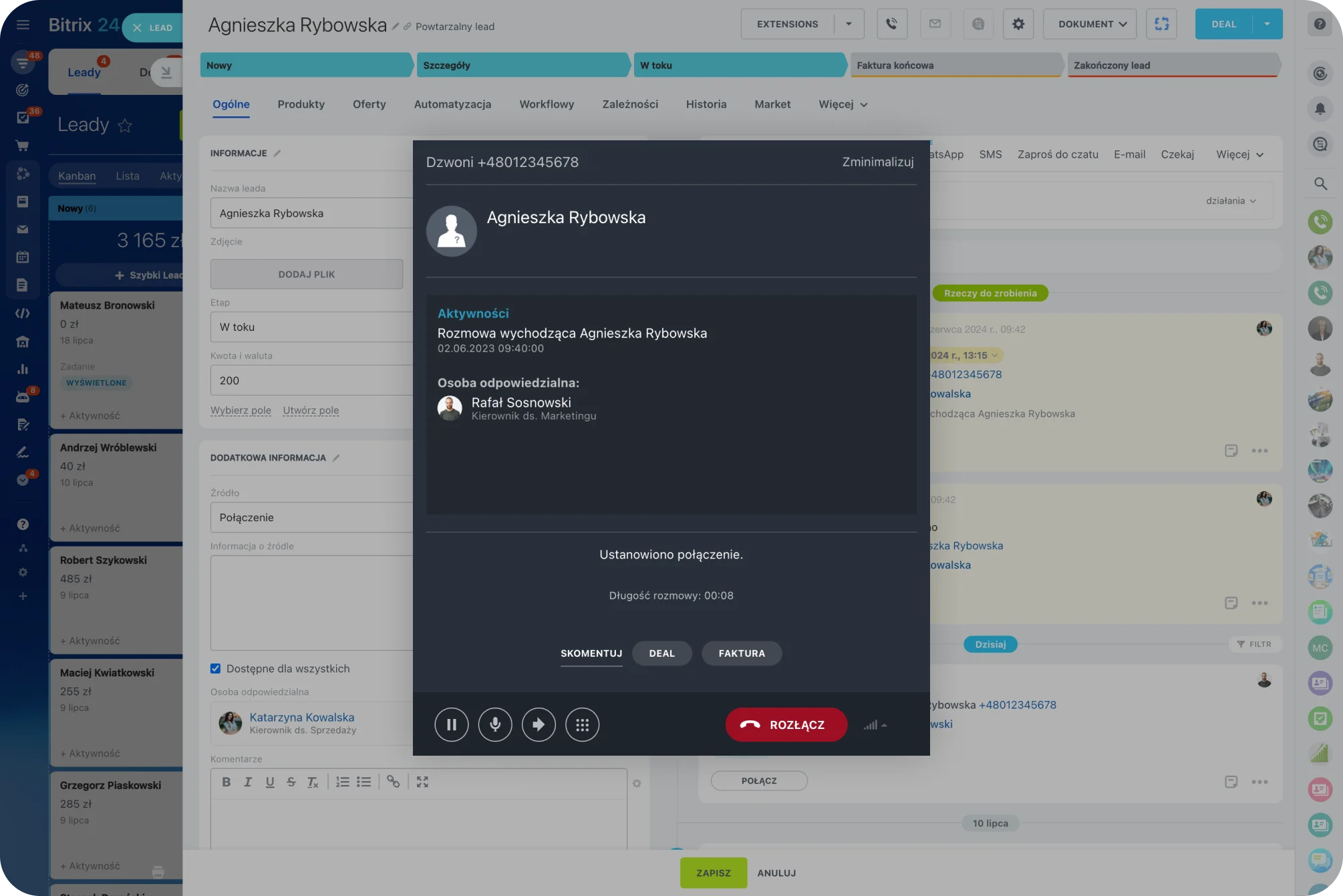Click the phone call icon in header
Screen dimensions: 1343x896
click(891, 24)
